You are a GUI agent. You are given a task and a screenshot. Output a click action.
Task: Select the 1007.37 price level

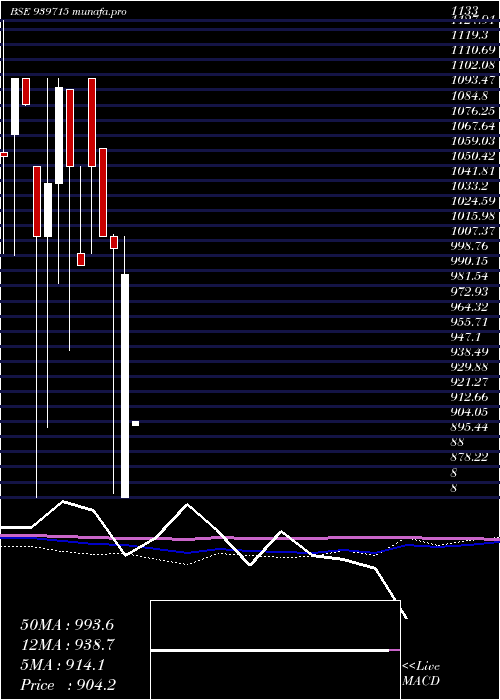[473, 231]
